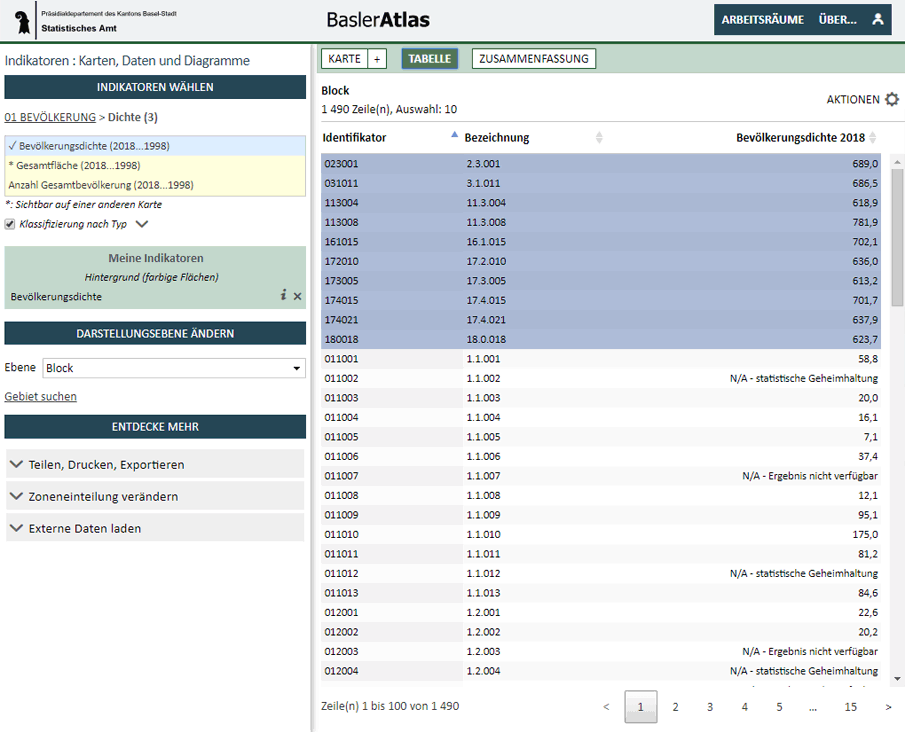905x732 pixels.
Task: Click Statistisches Amt header text
Action: [x=79, y=28]
